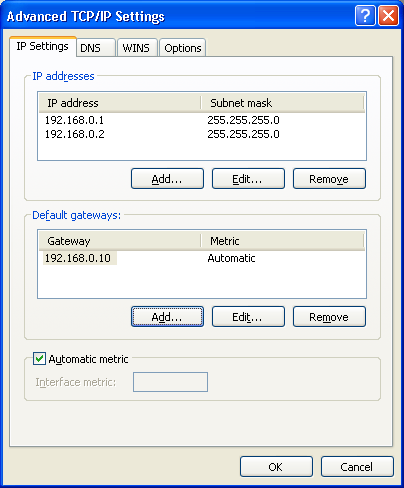Close the Advanced TCP/IP Settings dialog
This screenshot has width=404, height=488.
point(388,15)
